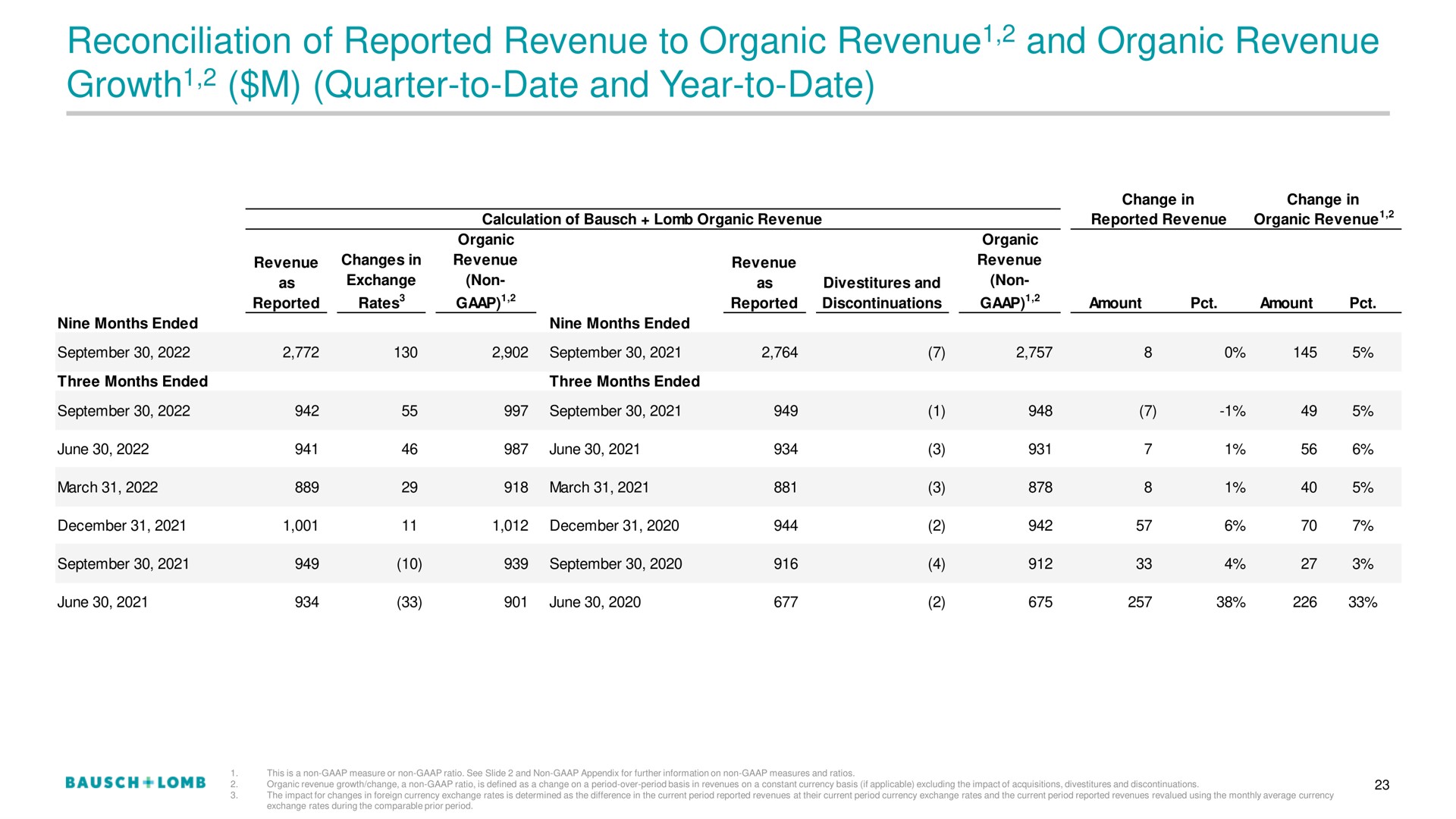Select the 1,012 organic revenue value
The height and width of the screenshot is (819, 1456).
tap(510, 526)
